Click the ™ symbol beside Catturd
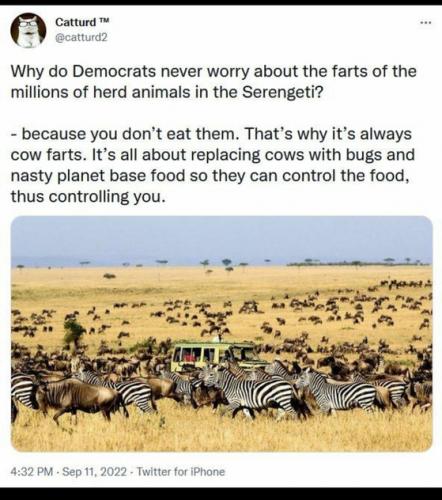This screenshot has height=500, width=442. tap(104, 20)
